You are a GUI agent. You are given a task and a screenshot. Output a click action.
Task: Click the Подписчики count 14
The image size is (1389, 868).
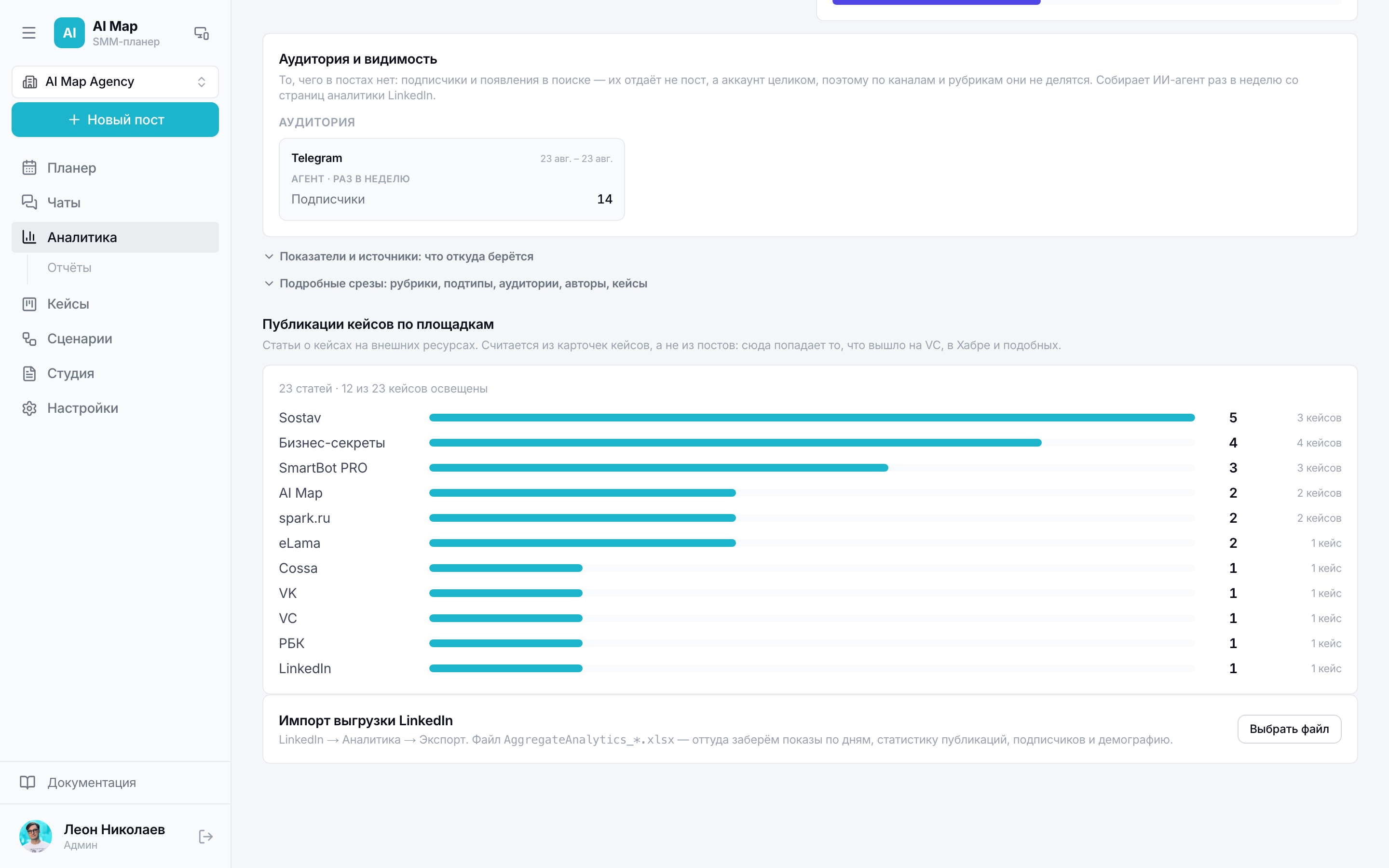pos(604,199)
